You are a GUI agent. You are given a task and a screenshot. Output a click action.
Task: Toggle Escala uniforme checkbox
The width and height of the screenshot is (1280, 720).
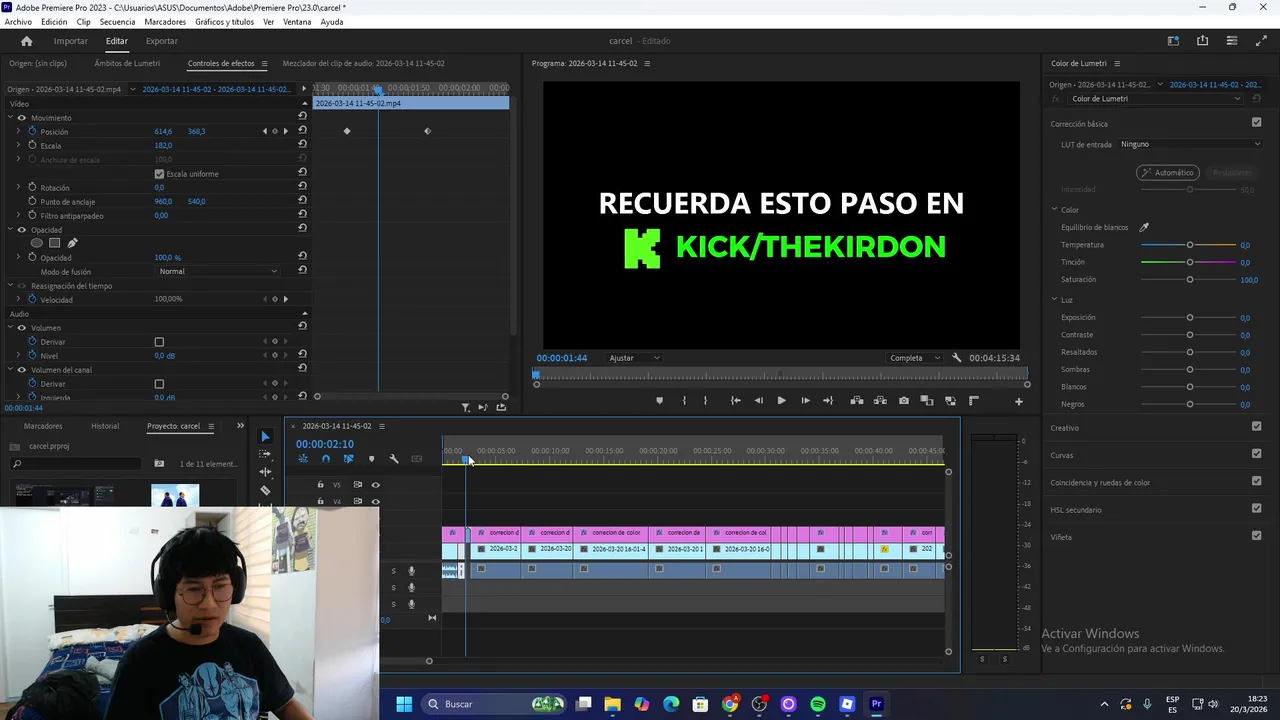159,174
